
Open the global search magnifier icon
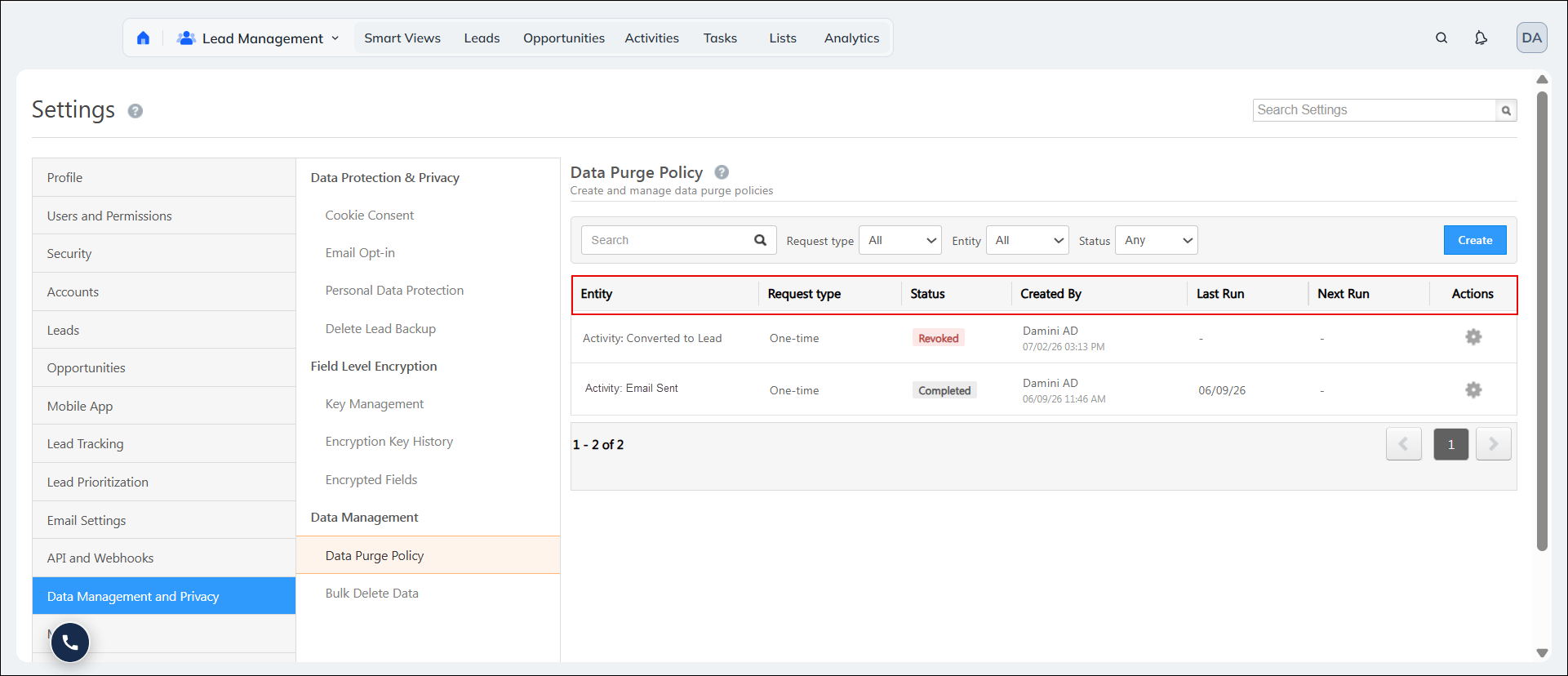(x=1441, y=38)
